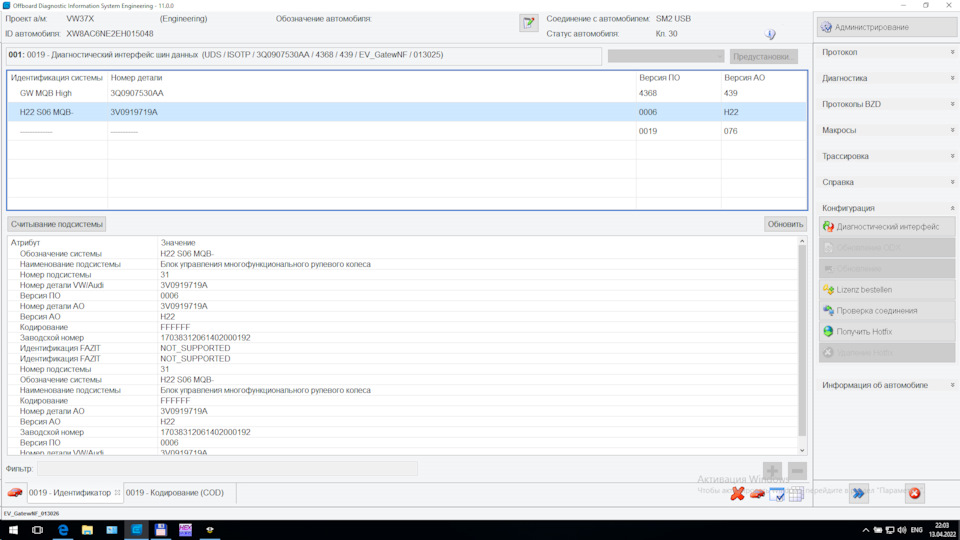
Task: Close the 0019 - Идентификатор tab
Action: pos(118,493)
